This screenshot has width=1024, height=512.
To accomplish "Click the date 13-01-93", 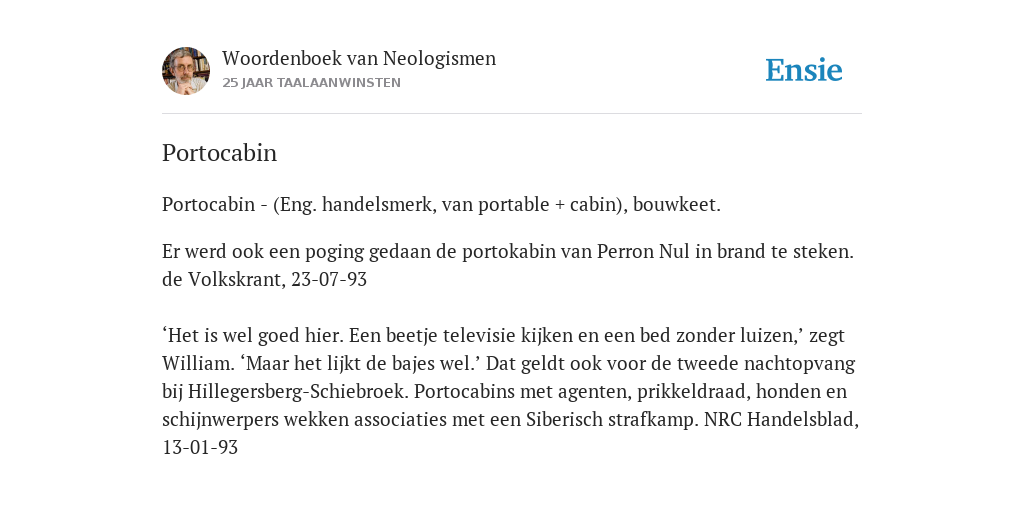I will point(200,447).
